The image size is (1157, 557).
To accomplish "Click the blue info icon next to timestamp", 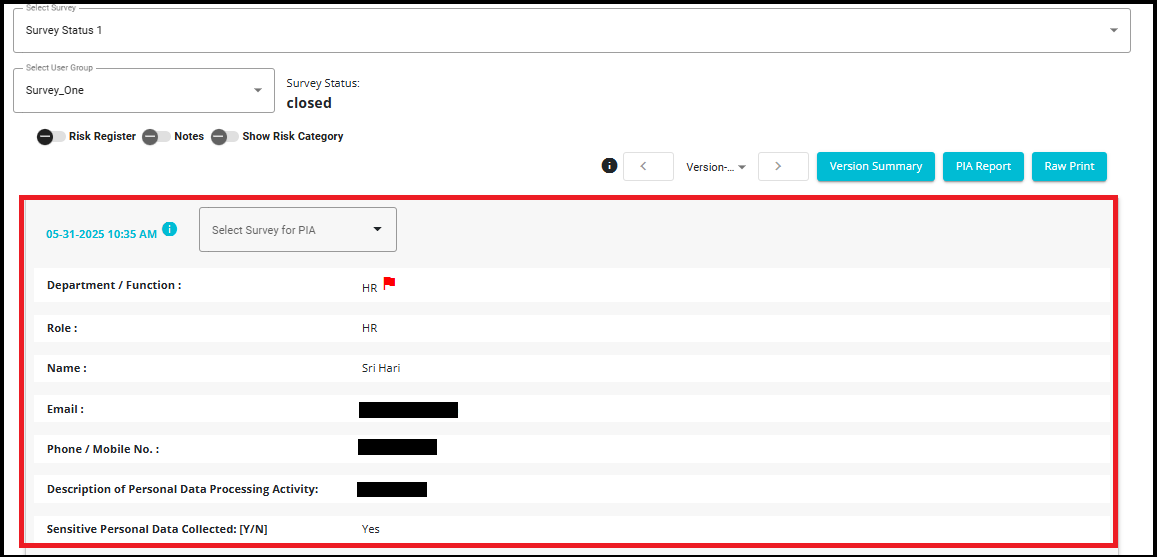I will [170, 229].
